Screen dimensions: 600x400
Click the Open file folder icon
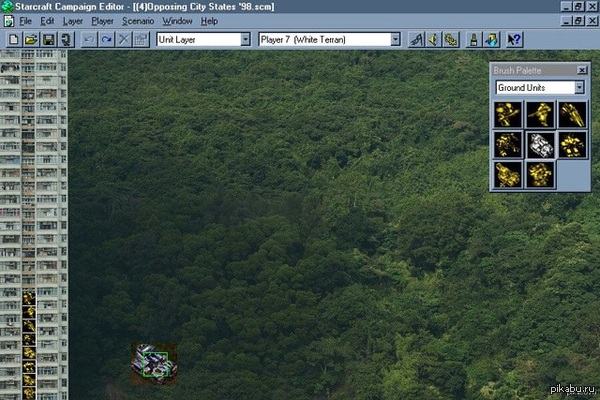click(x=31, y=39)
